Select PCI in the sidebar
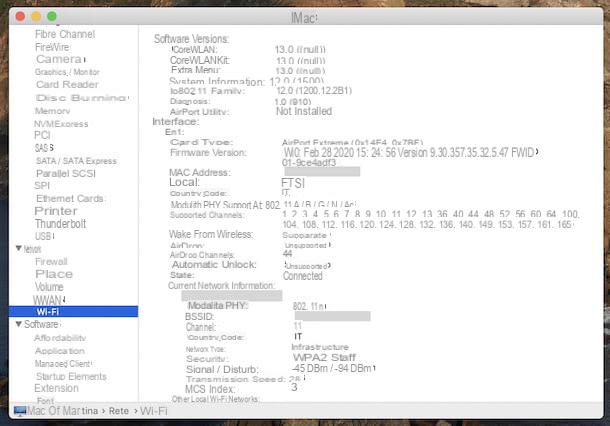610x426 pixels. [x=42, y=135]
